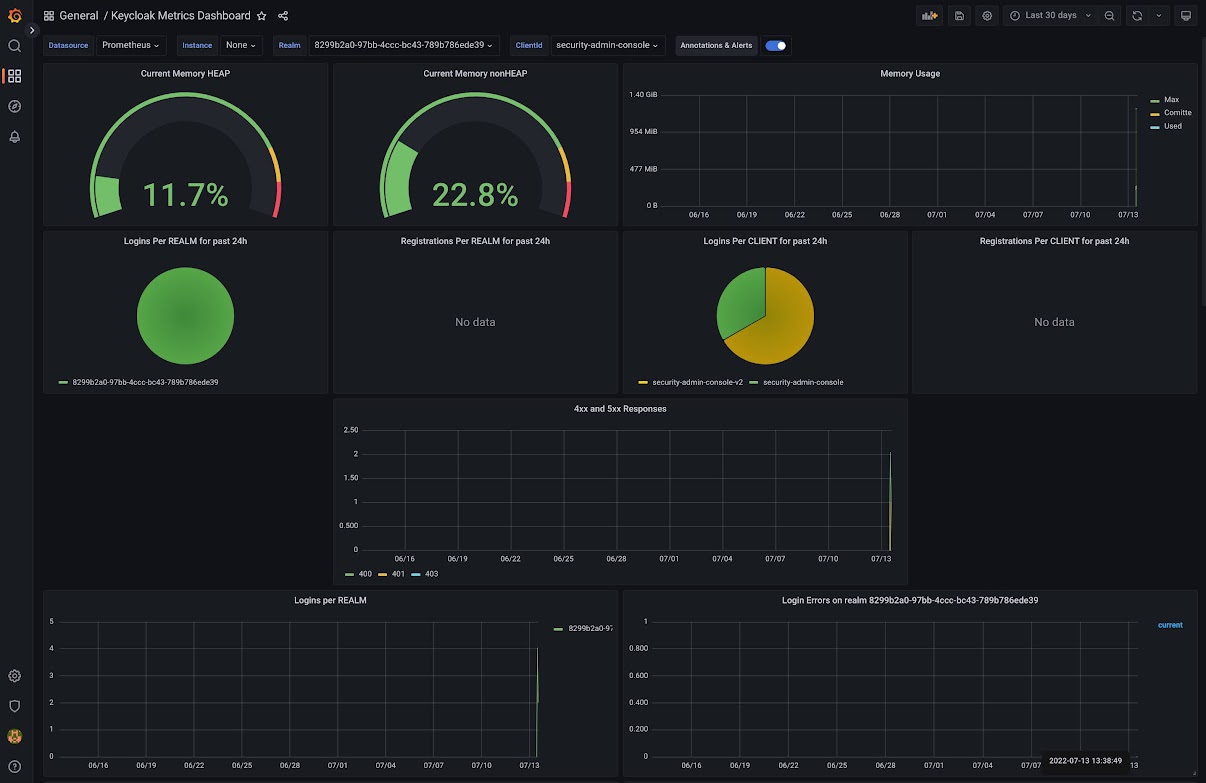Open dashboard settings gear in toolbar
Viewport: 1206px width, 783px height.
pyautogui.click(x=987, y=16)
